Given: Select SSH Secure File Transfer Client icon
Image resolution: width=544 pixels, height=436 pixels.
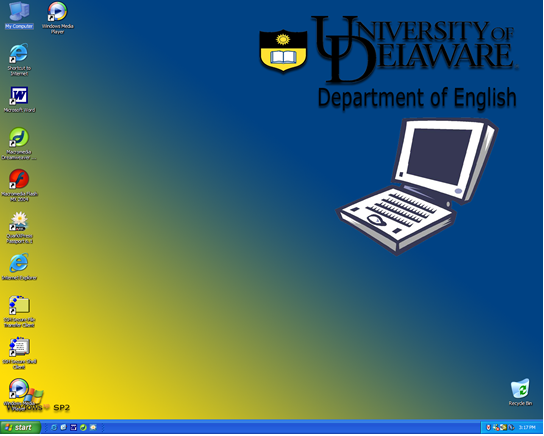Looking at the screenshot, I should (x=19, y=311).
